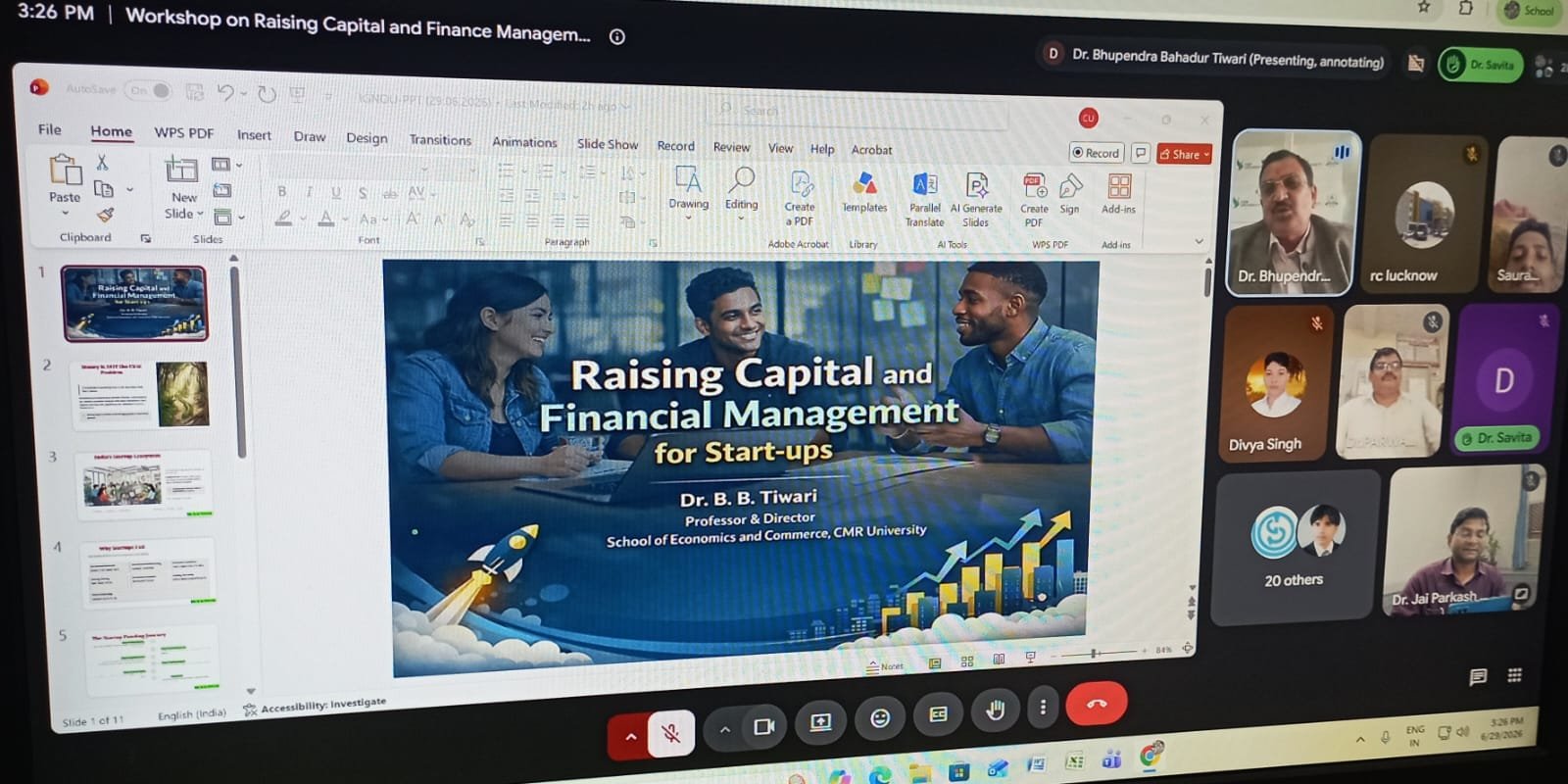Click the Reset slide icon in Slides group
The image size is (1568, 784).
tap(222, 190)
